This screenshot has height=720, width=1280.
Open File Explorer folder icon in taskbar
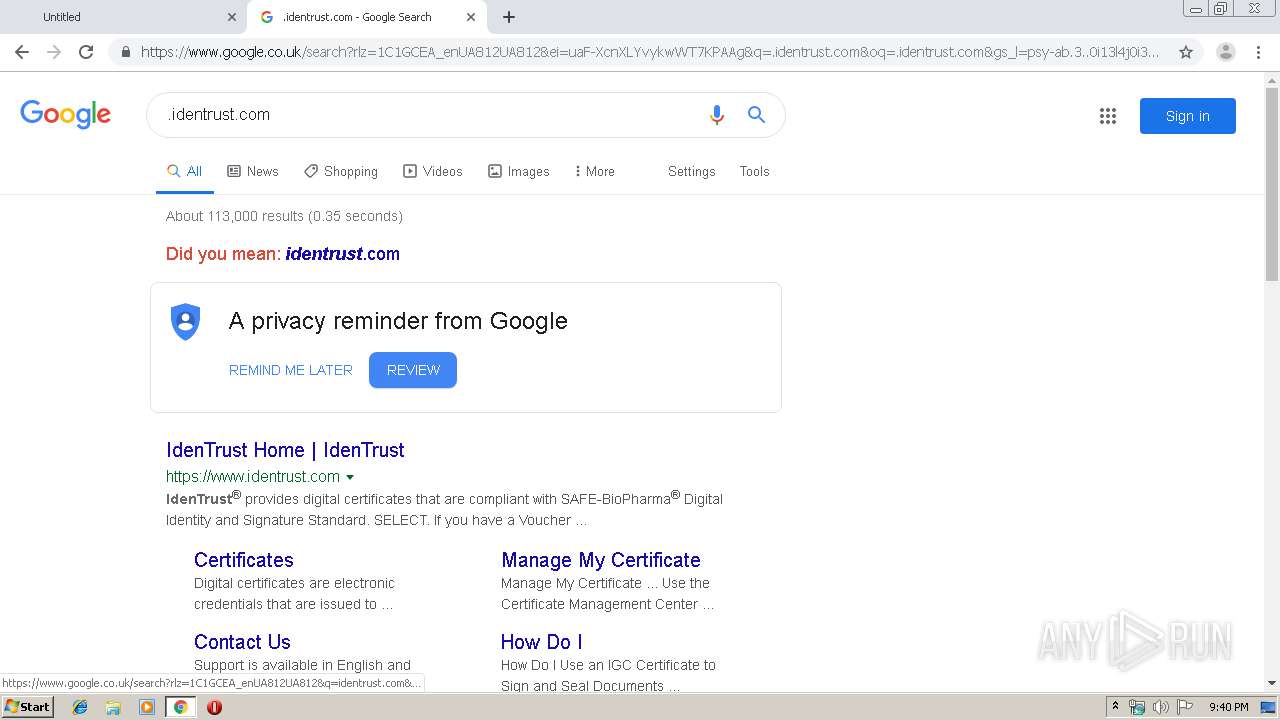coord(113,707)
